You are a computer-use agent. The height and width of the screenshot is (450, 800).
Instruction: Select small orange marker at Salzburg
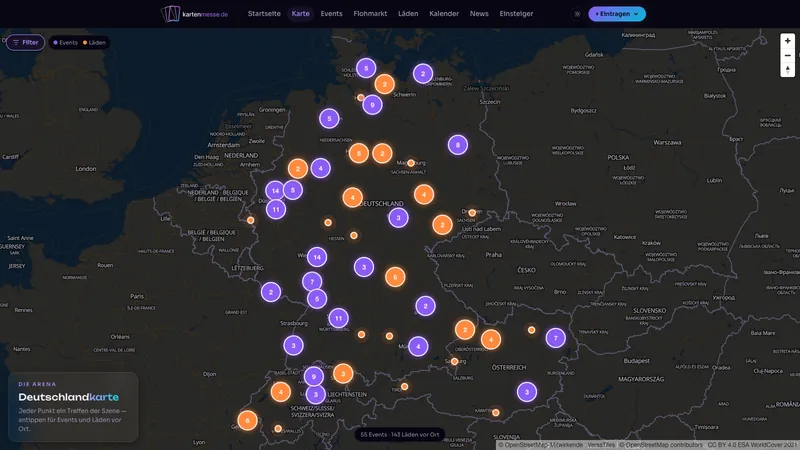click(x=454, y=361)
